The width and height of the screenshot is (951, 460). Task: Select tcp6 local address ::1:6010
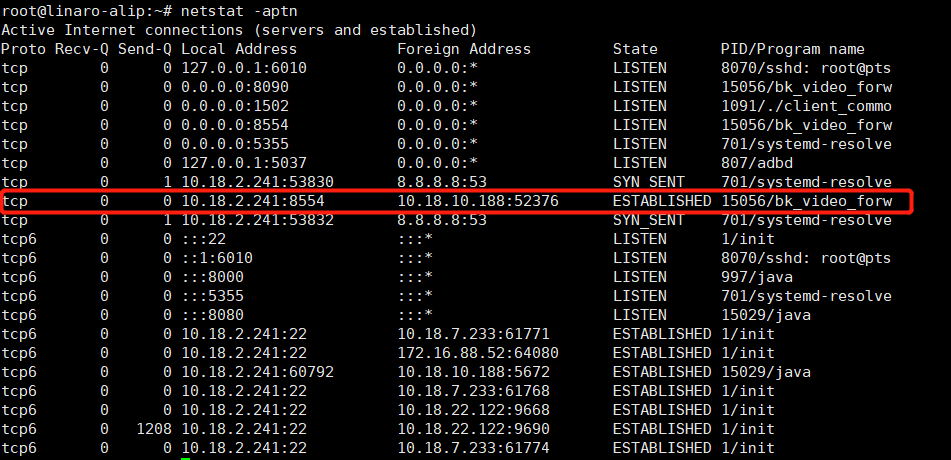coord(217,258)
